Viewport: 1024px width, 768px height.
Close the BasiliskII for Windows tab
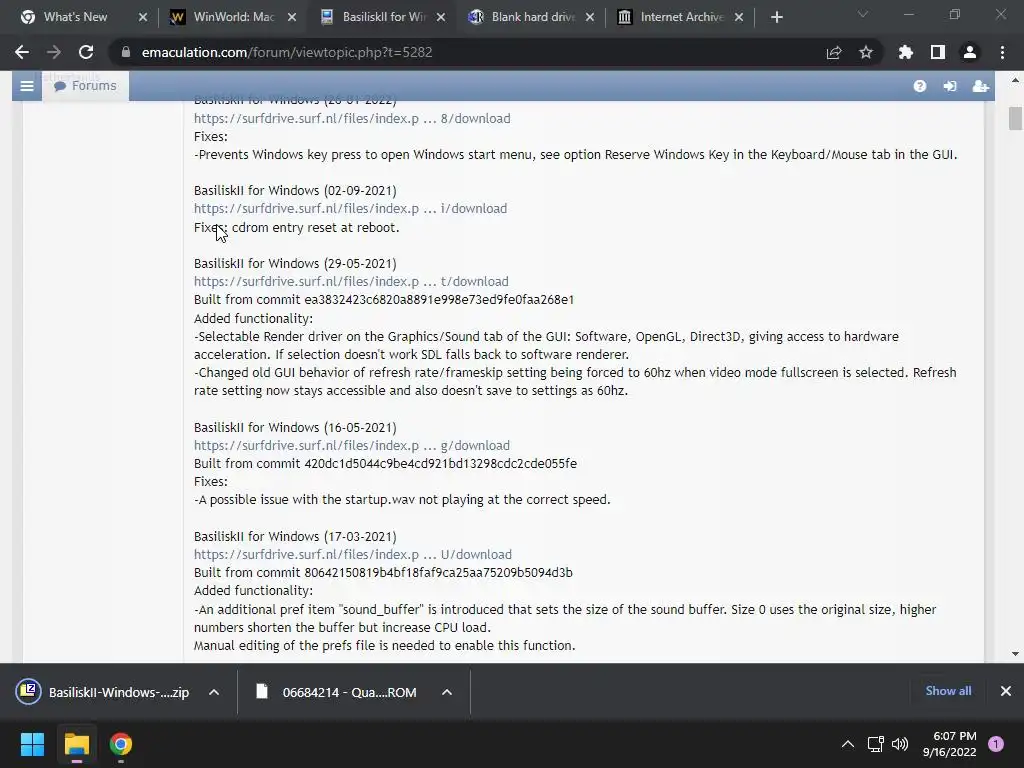pyautogui.click(x=441, y=17)
